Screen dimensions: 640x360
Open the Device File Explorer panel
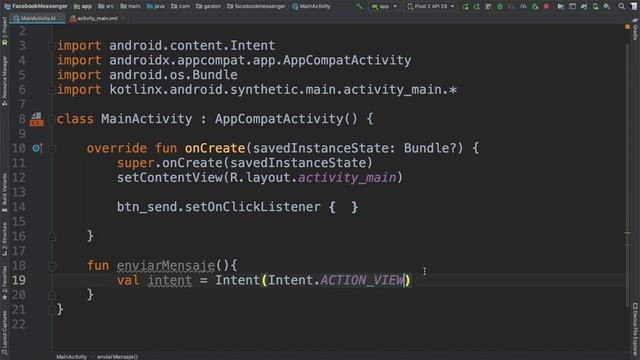tap(635, 329)
